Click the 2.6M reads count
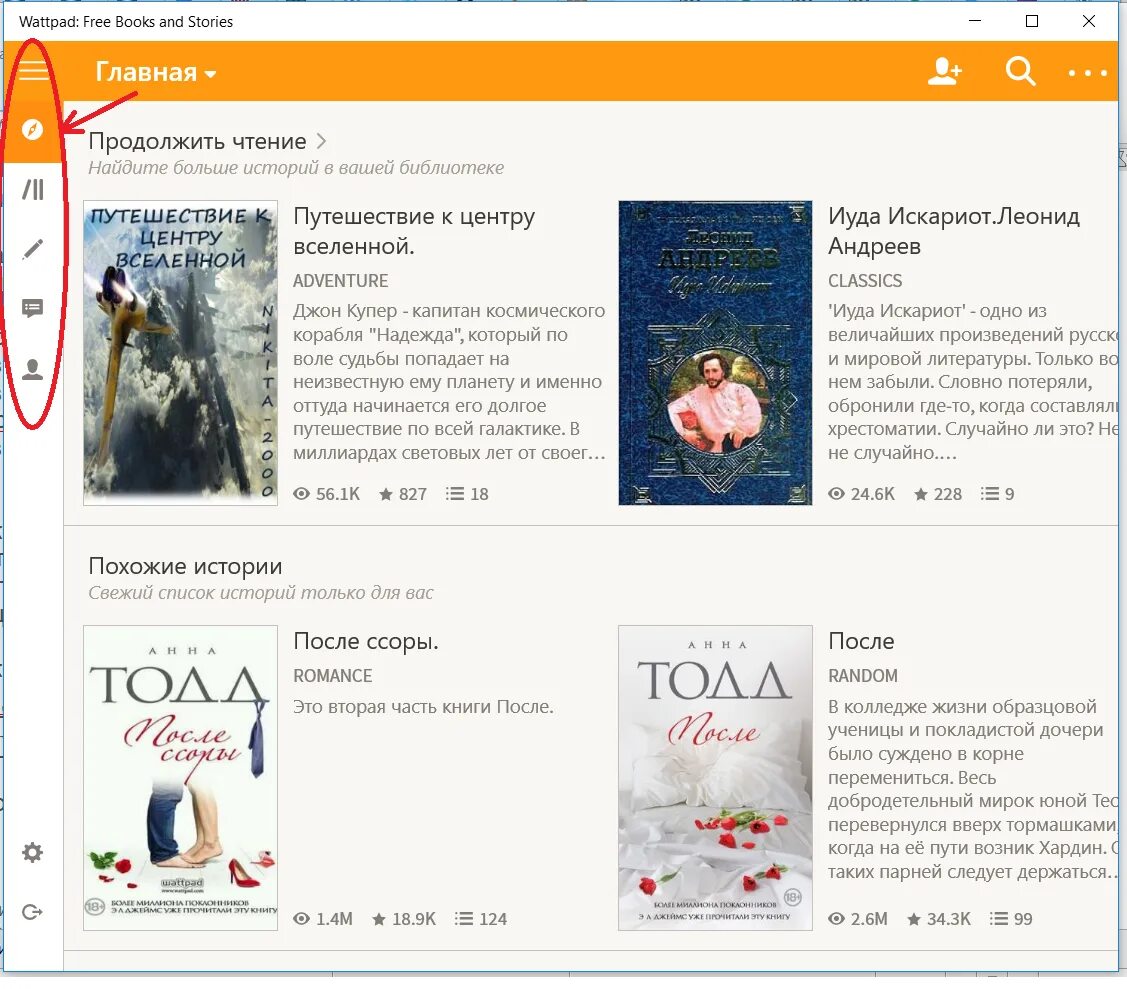Image resolution: width=1127 pixels, height=989 pixels. (858, 919)
